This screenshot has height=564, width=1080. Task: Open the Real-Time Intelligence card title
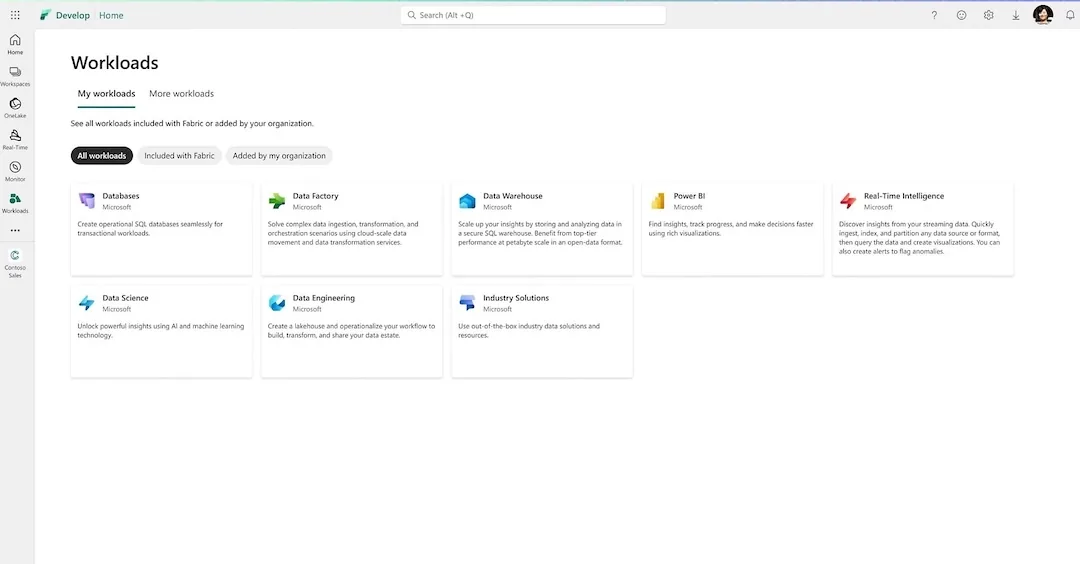904,196
